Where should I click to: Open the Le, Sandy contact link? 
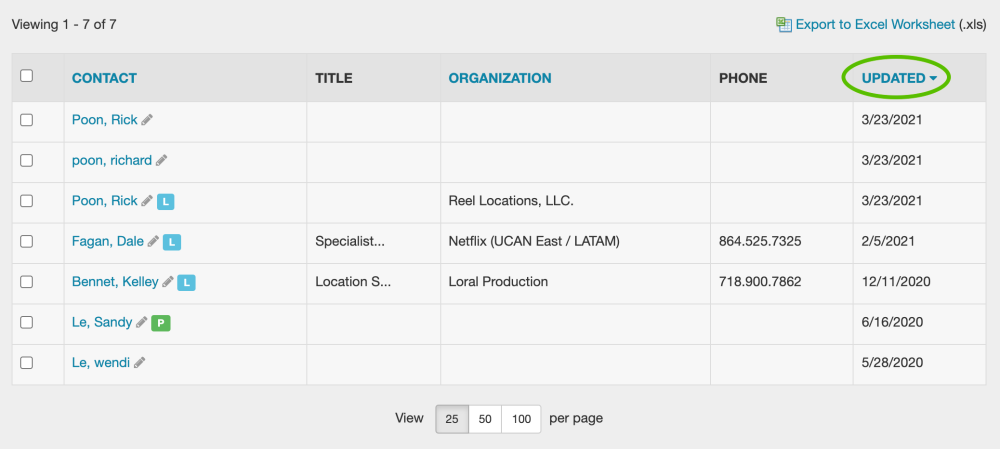[101, 322]
